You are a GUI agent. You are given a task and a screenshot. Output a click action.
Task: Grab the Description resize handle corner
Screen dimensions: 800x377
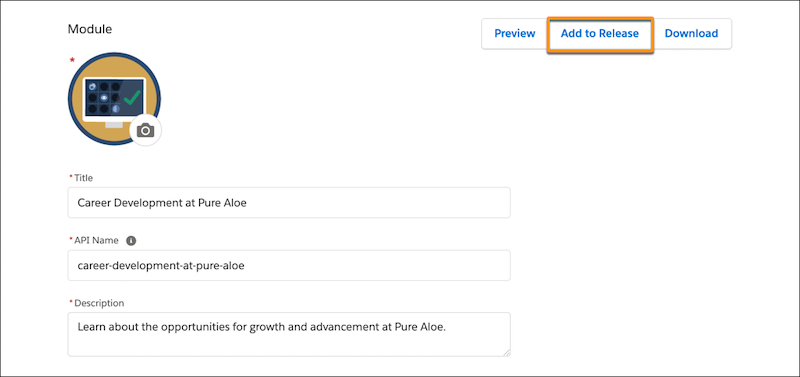pyautogui.click(x=507, y=353)
